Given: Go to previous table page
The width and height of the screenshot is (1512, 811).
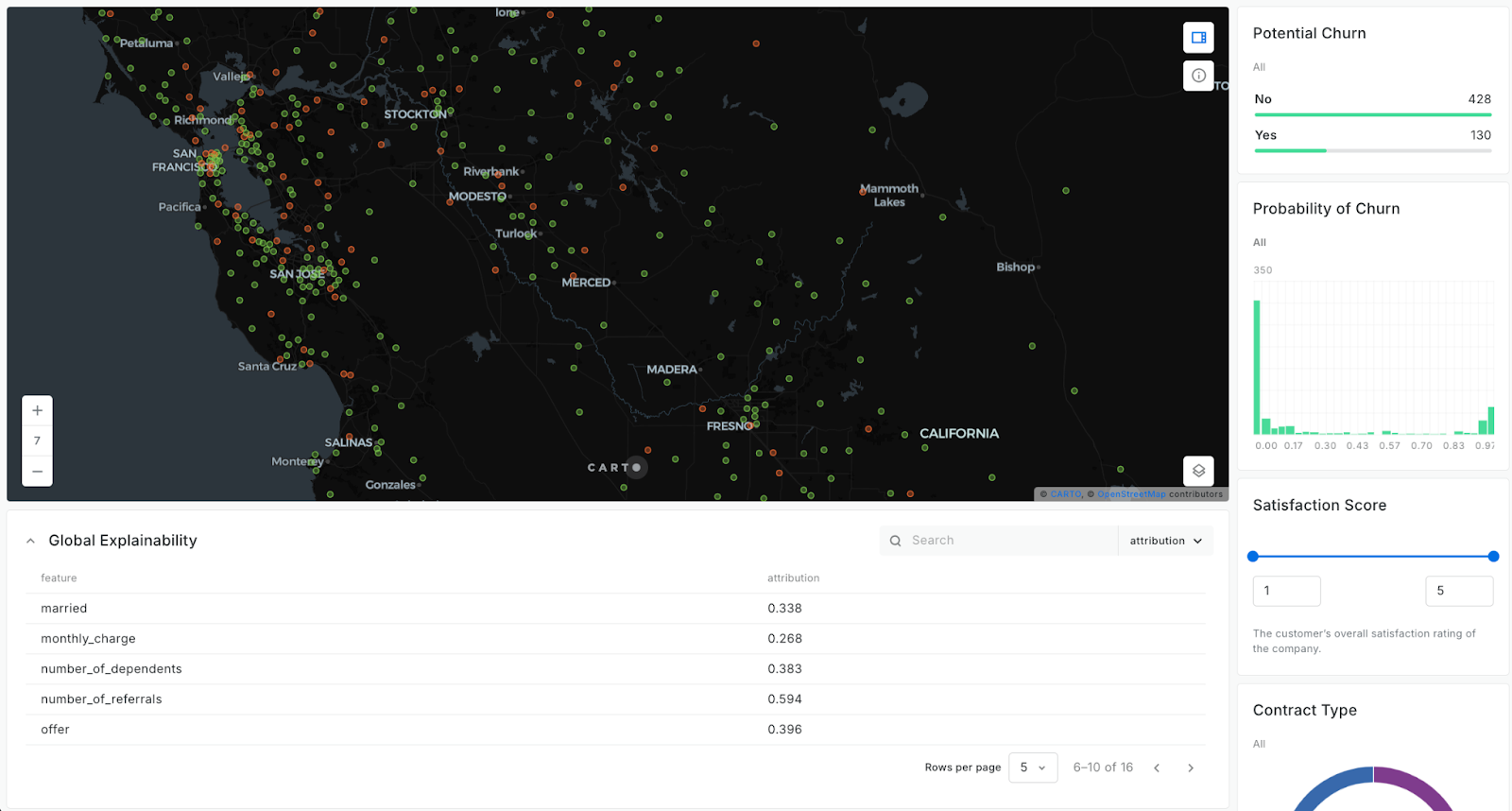Looking at the screenshot, I should pyautogui.click(x=1157, y=768).
